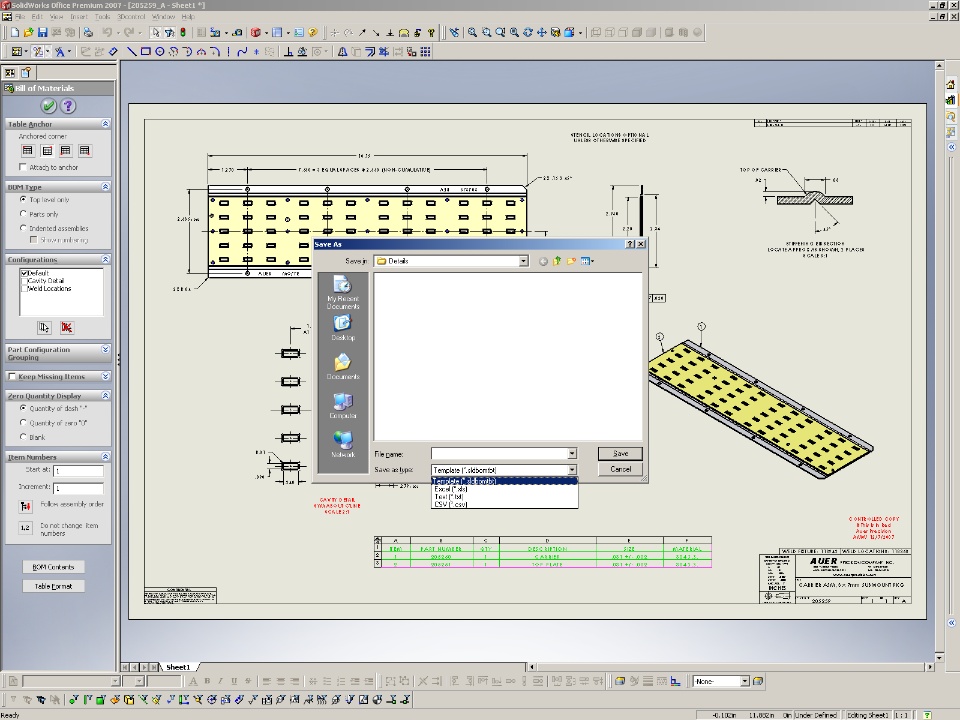Open the Save in folder dropdown
Image resolution: width=960 pixels, height=720 pixels.
(x=523, y=261)
